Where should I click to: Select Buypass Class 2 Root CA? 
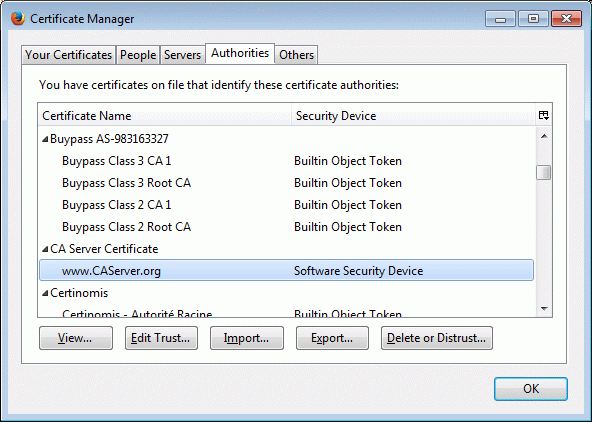point(287,227)
